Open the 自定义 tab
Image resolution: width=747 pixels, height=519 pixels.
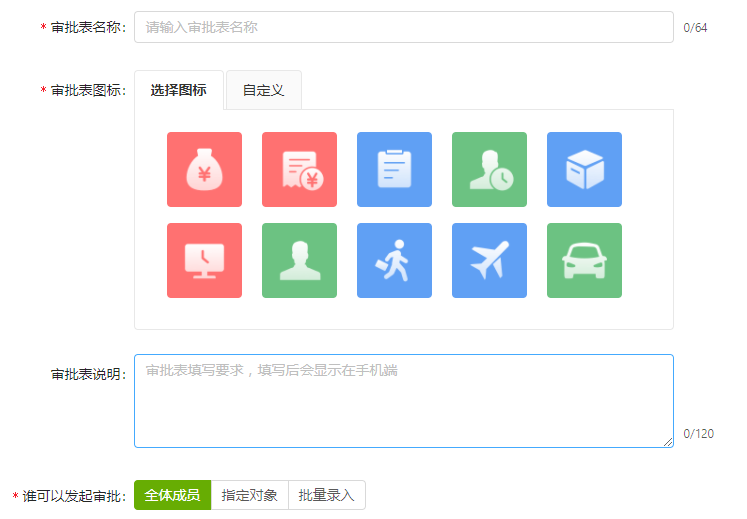263,90
